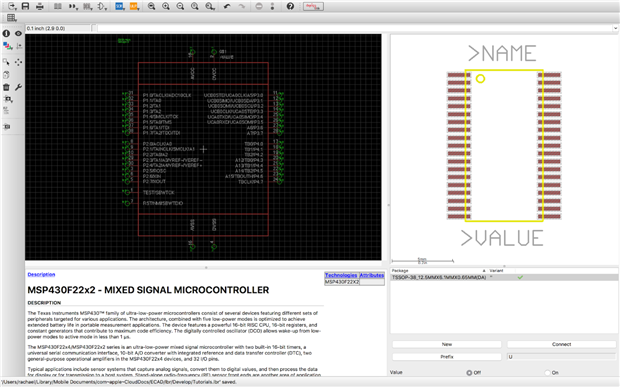Click the Zoom to fit icon

(151, 6)
